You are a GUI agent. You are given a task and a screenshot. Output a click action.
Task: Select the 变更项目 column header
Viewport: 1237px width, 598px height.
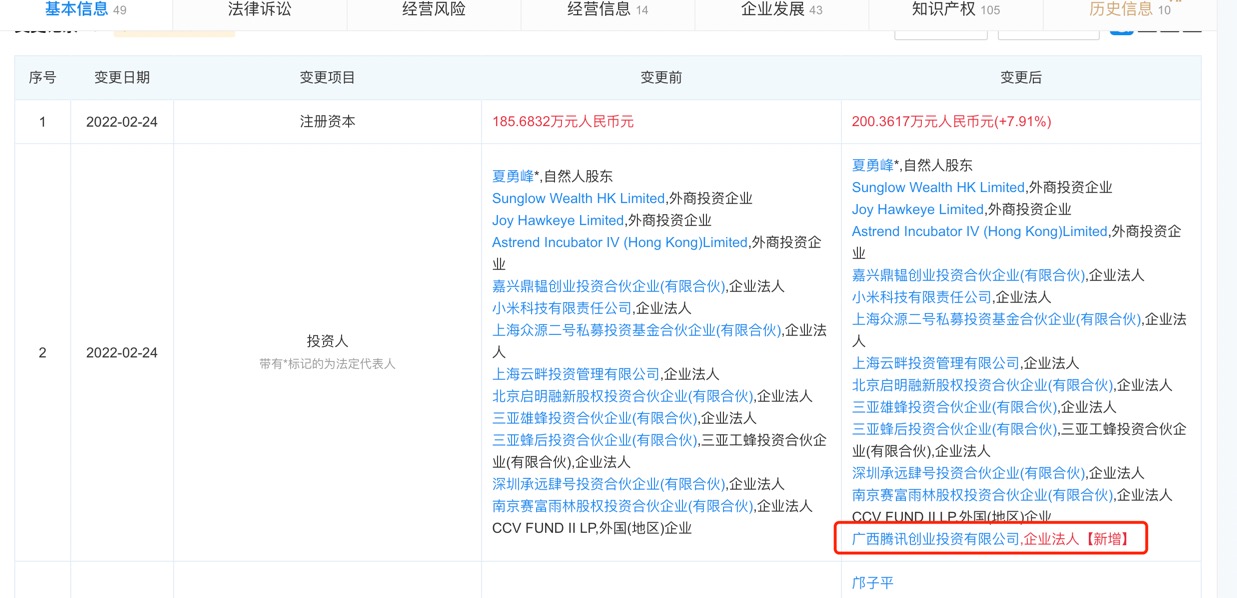[x=327, y=77]
